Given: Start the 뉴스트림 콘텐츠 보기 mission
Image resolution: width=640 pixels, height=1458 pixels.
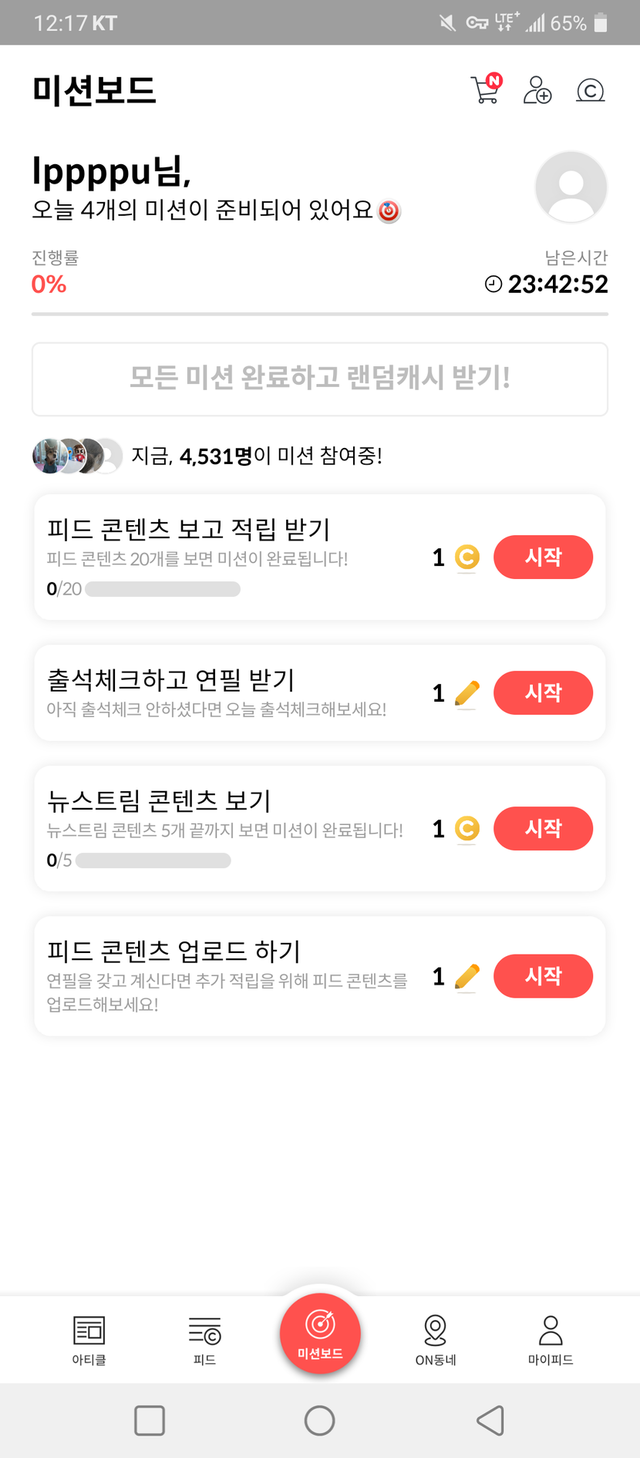Looking at the screenshot, I should click(543, 829).
